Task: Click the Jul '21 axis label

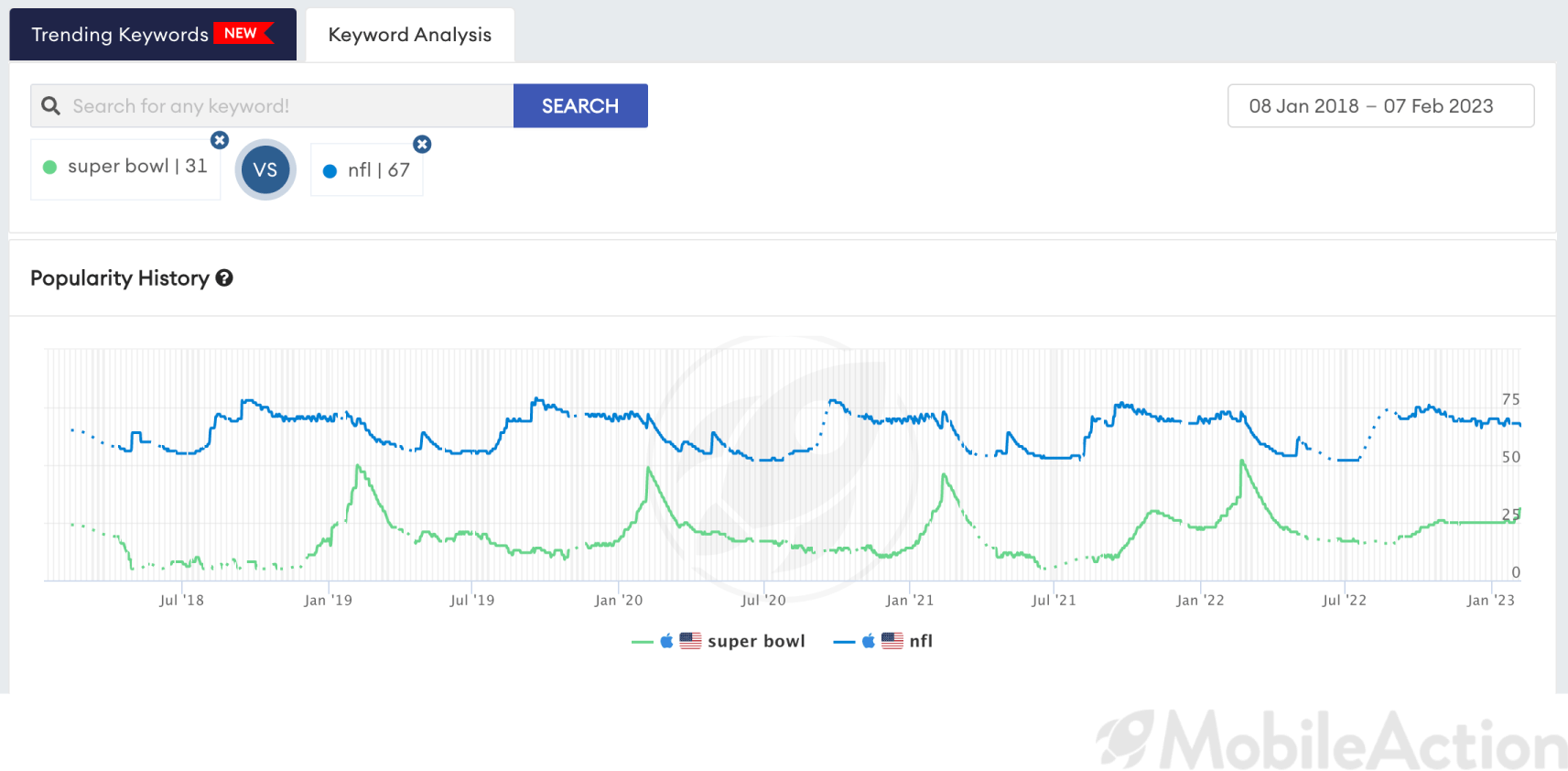Action: click(1054, 601)
